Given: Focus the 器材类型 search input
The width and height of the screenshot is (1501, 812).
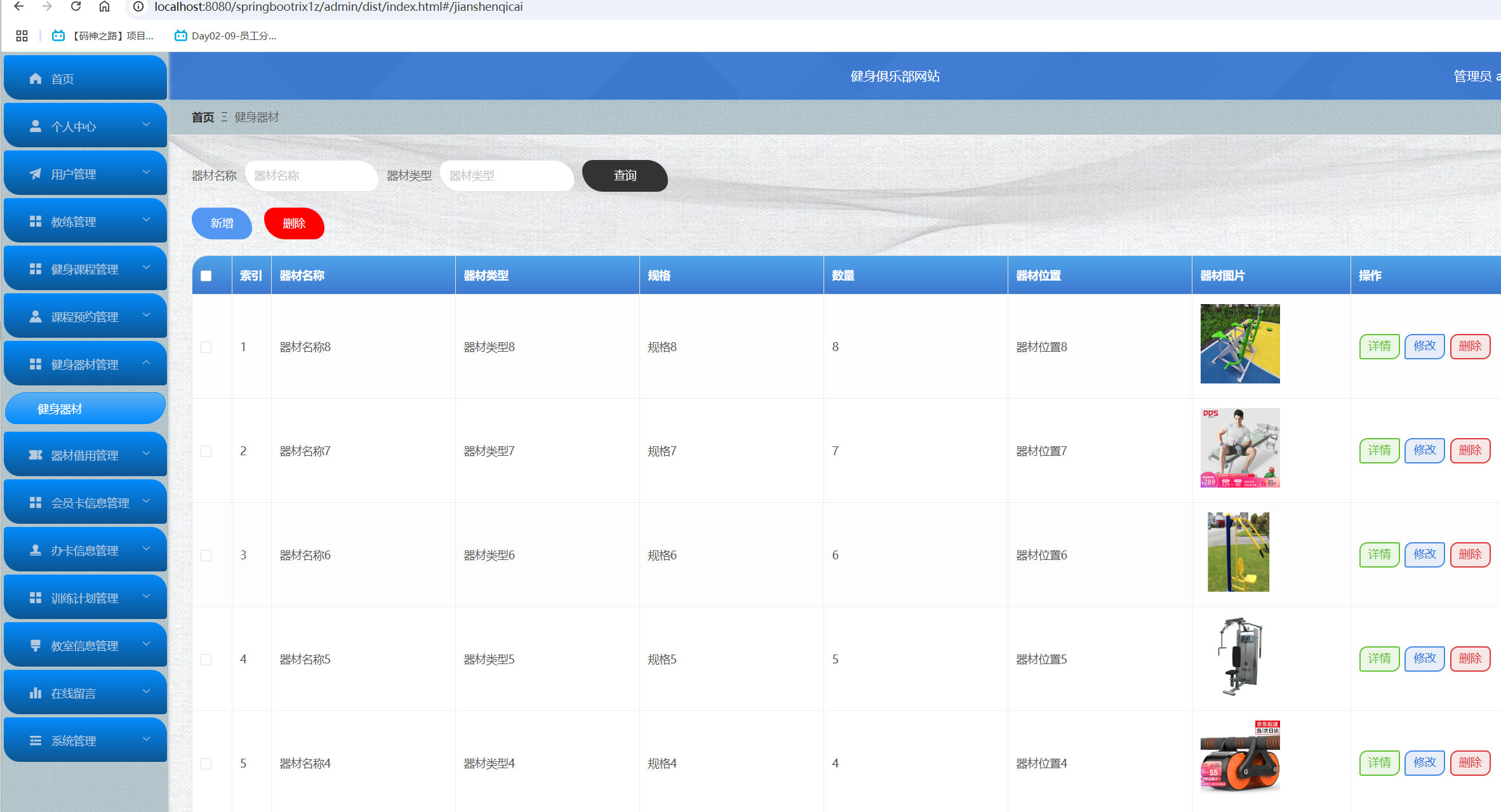Looking at the screenshot, I should [x=507, y=175].
